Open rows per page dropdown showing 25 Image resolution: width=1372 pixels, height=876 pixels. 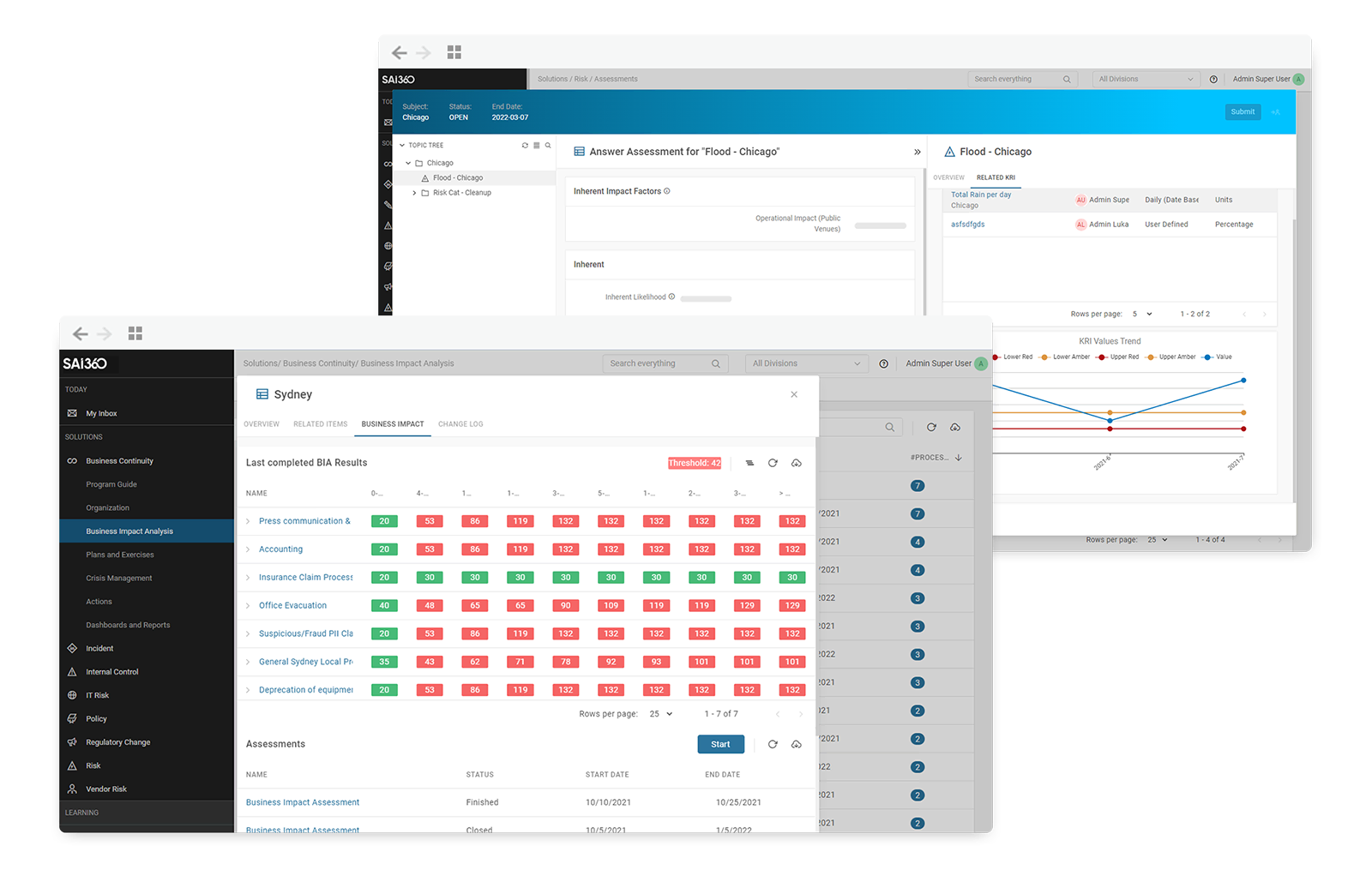click(x=661, y=714)
